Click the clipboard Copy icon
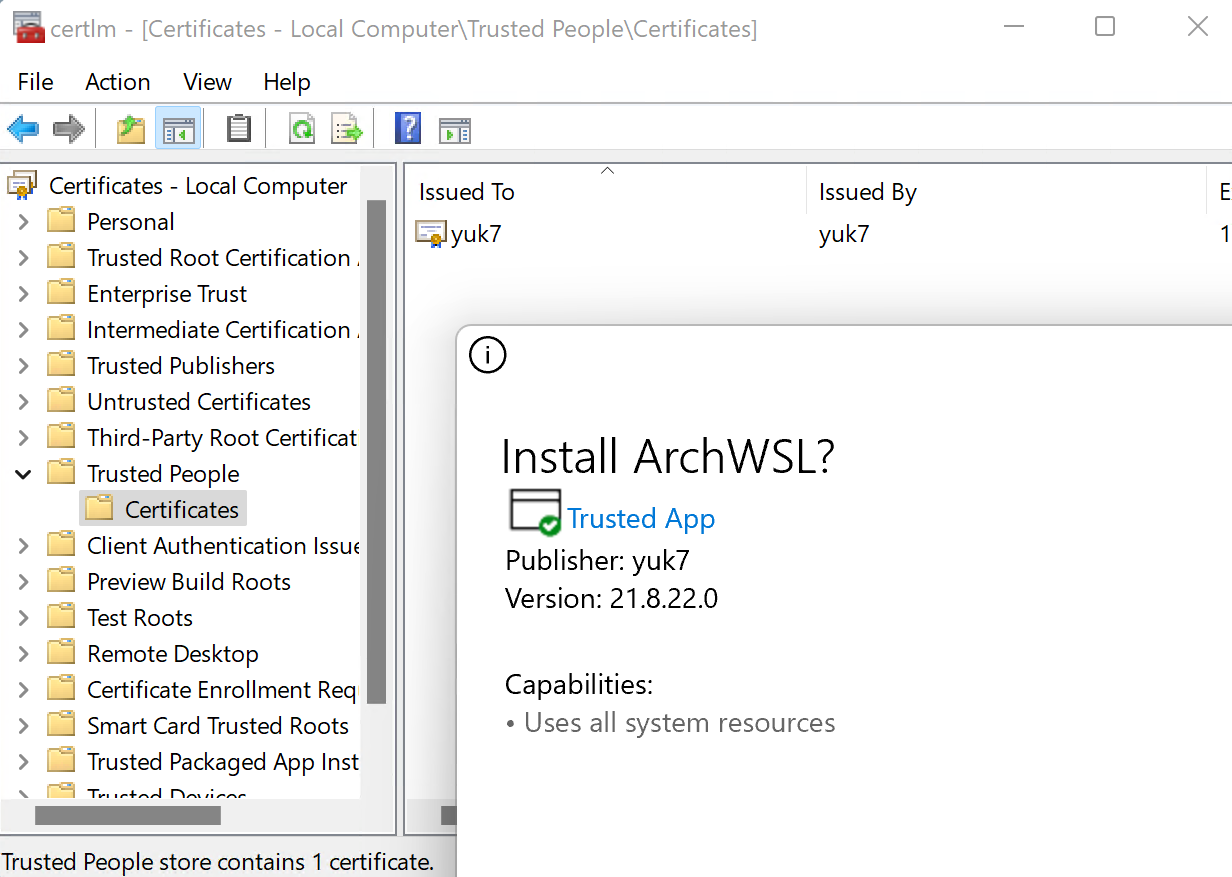This screenshot has width=1232, height=877. pos(238,128)
